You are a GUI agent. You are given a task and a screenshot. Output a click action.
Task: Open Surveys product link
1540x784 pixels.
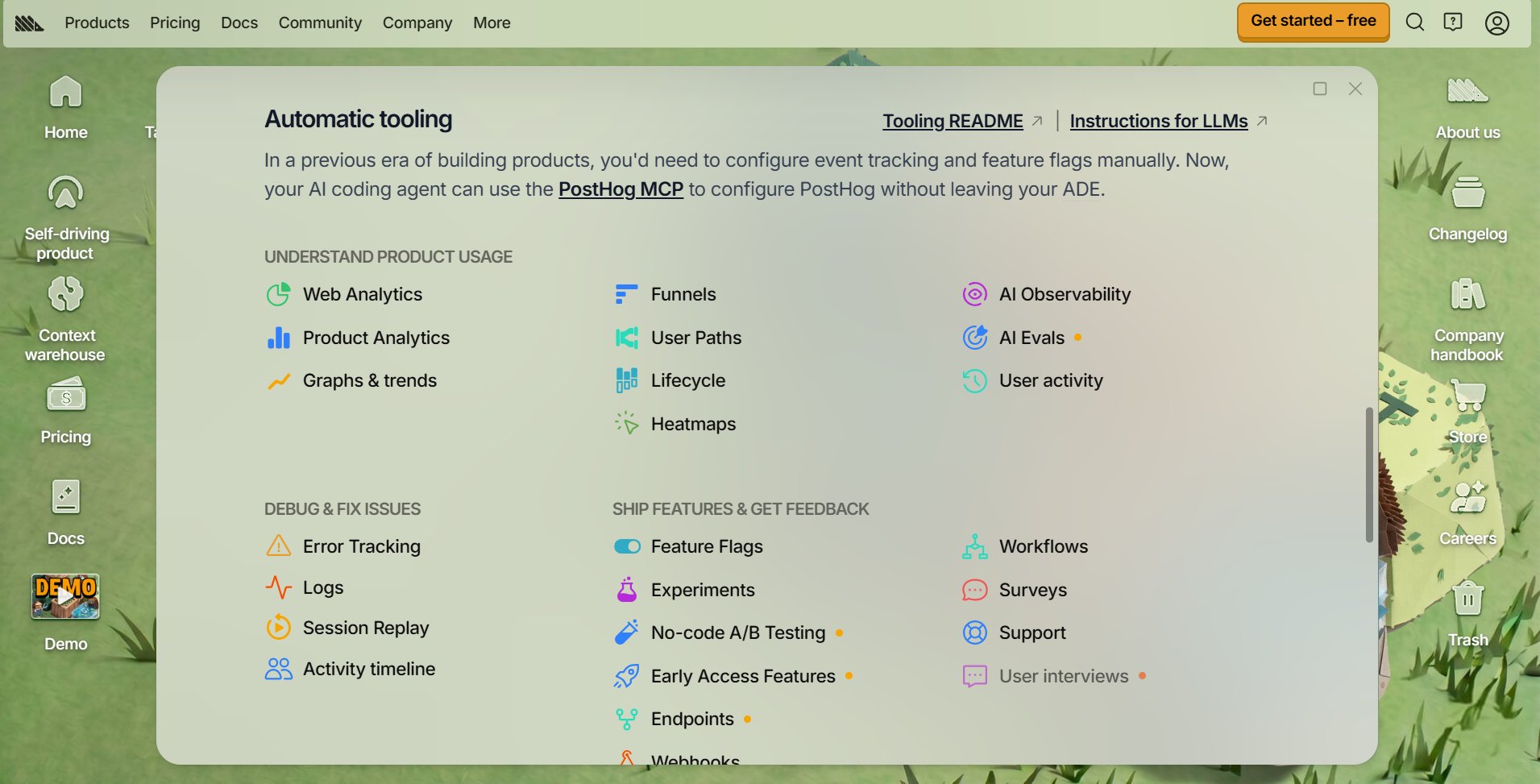(1015, 590)
